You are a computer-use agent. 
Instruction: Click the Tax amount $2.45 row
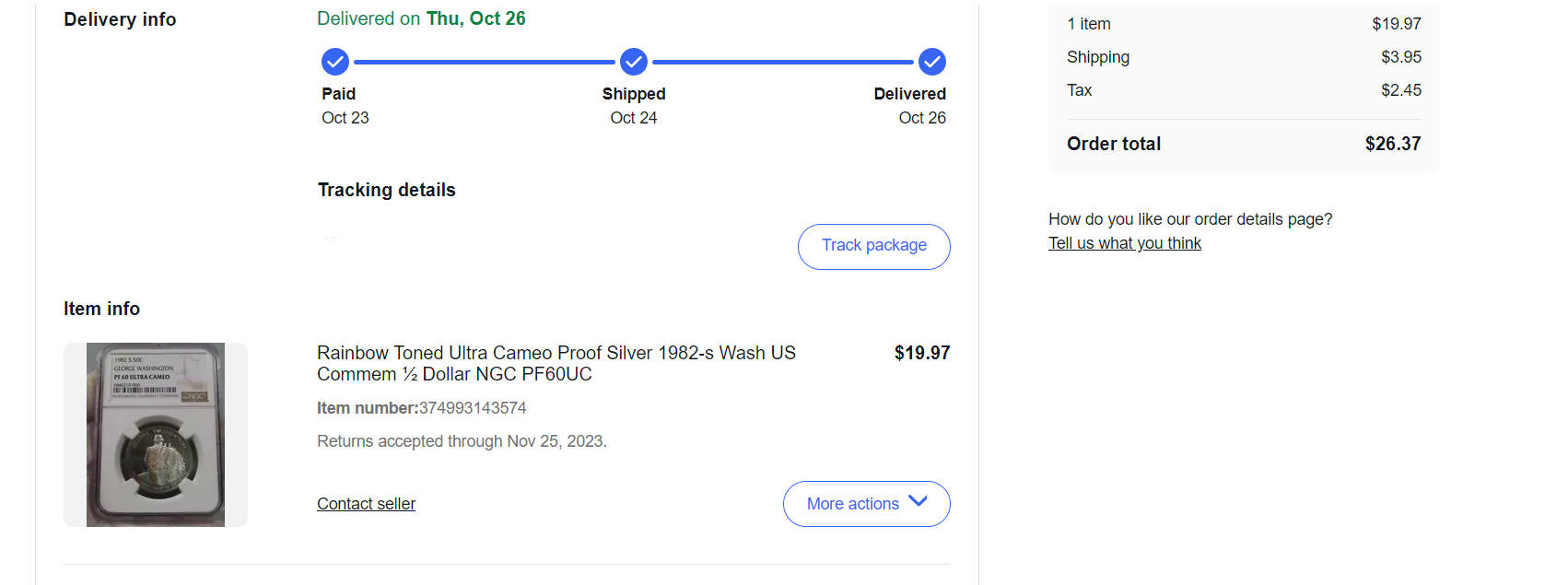click(x=1400, y=90)
